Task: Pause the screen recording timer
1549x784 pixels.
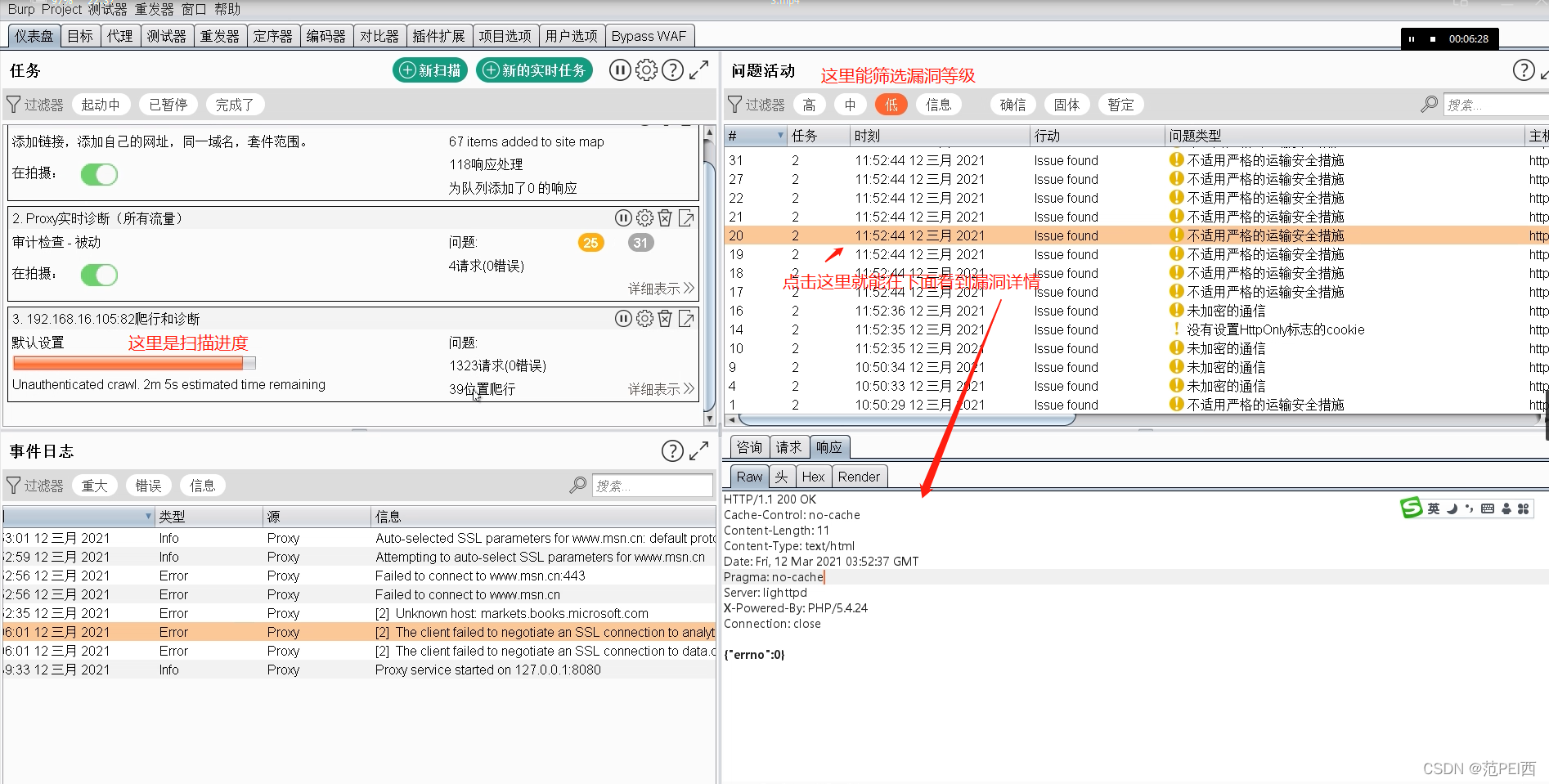Action: pos(1412,38)
